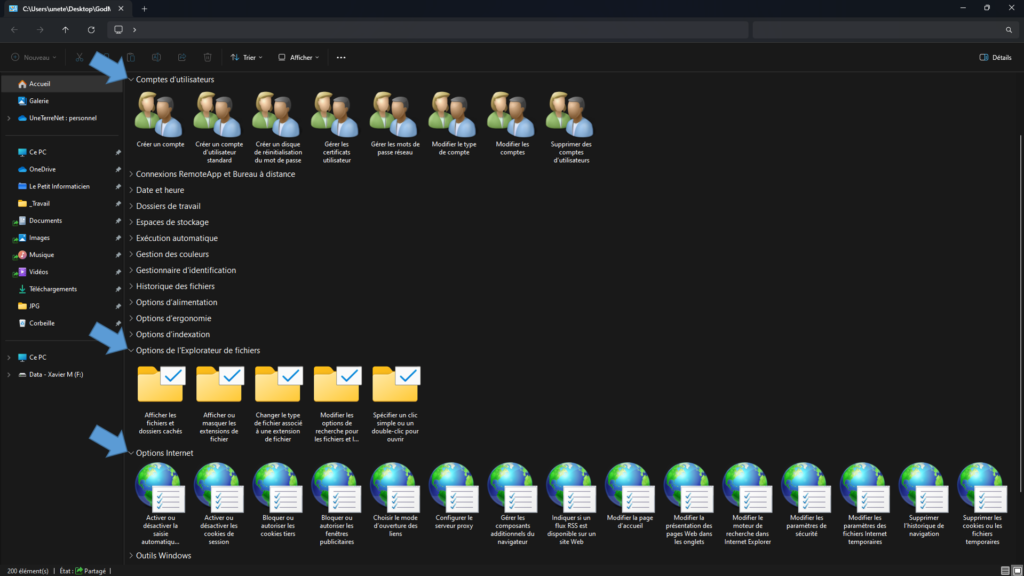The height and width of the screenshot is (576, 1024).
Task: Click the back navigation arrow
Action: (x=14, y=31)
